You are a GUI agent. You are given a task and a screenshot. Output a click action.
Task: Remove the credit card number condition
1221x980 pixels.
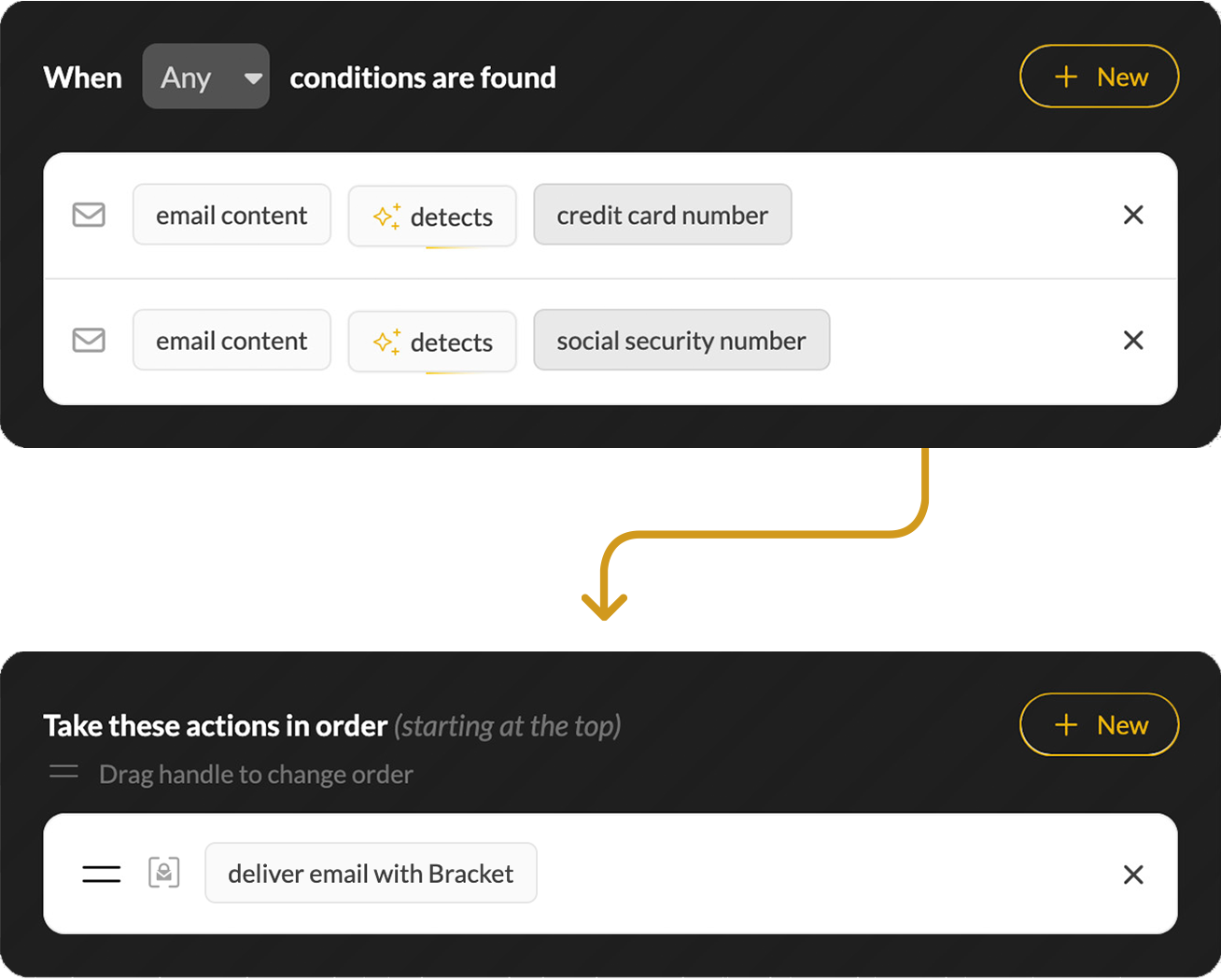click(x=1133, y=215)
